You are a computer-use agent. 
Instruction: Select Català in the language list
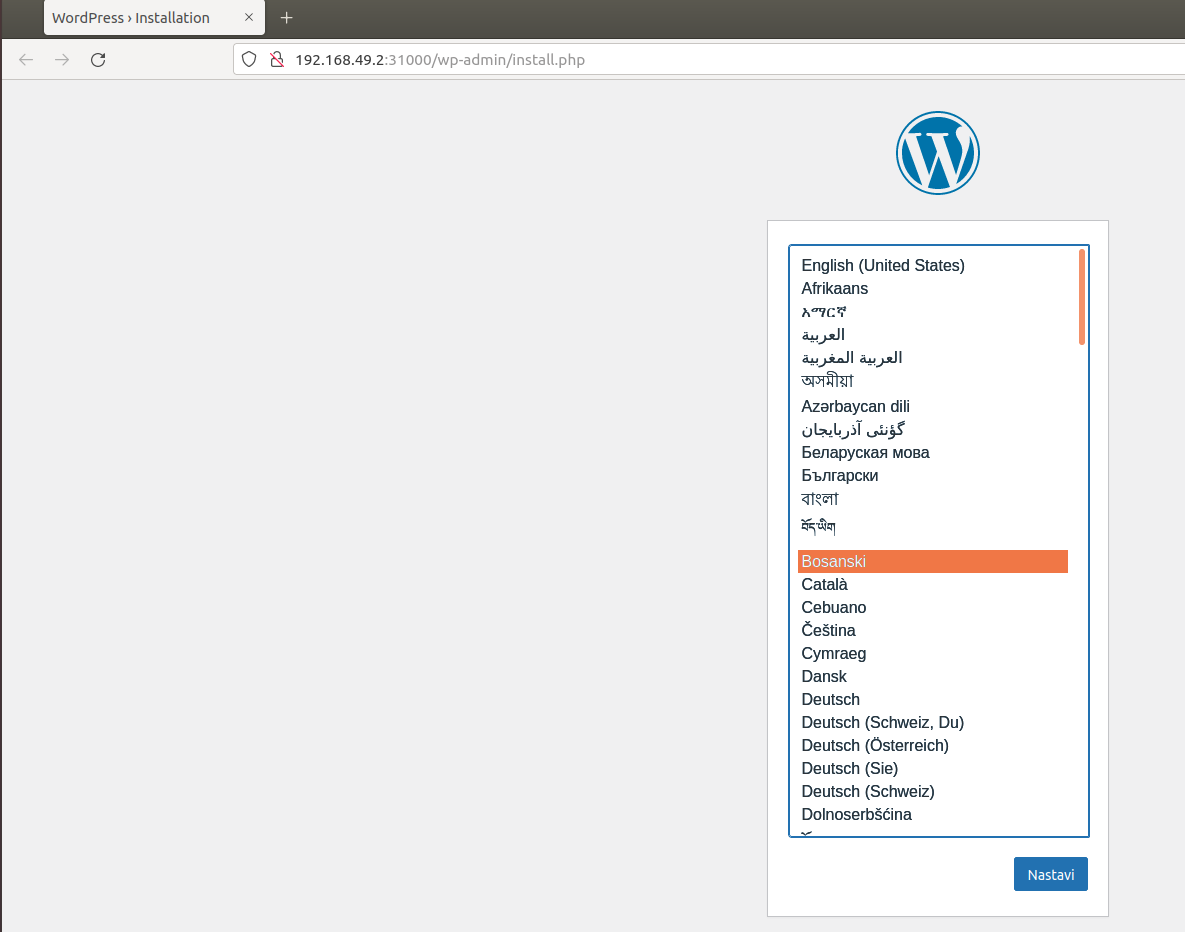click(933, 584)
